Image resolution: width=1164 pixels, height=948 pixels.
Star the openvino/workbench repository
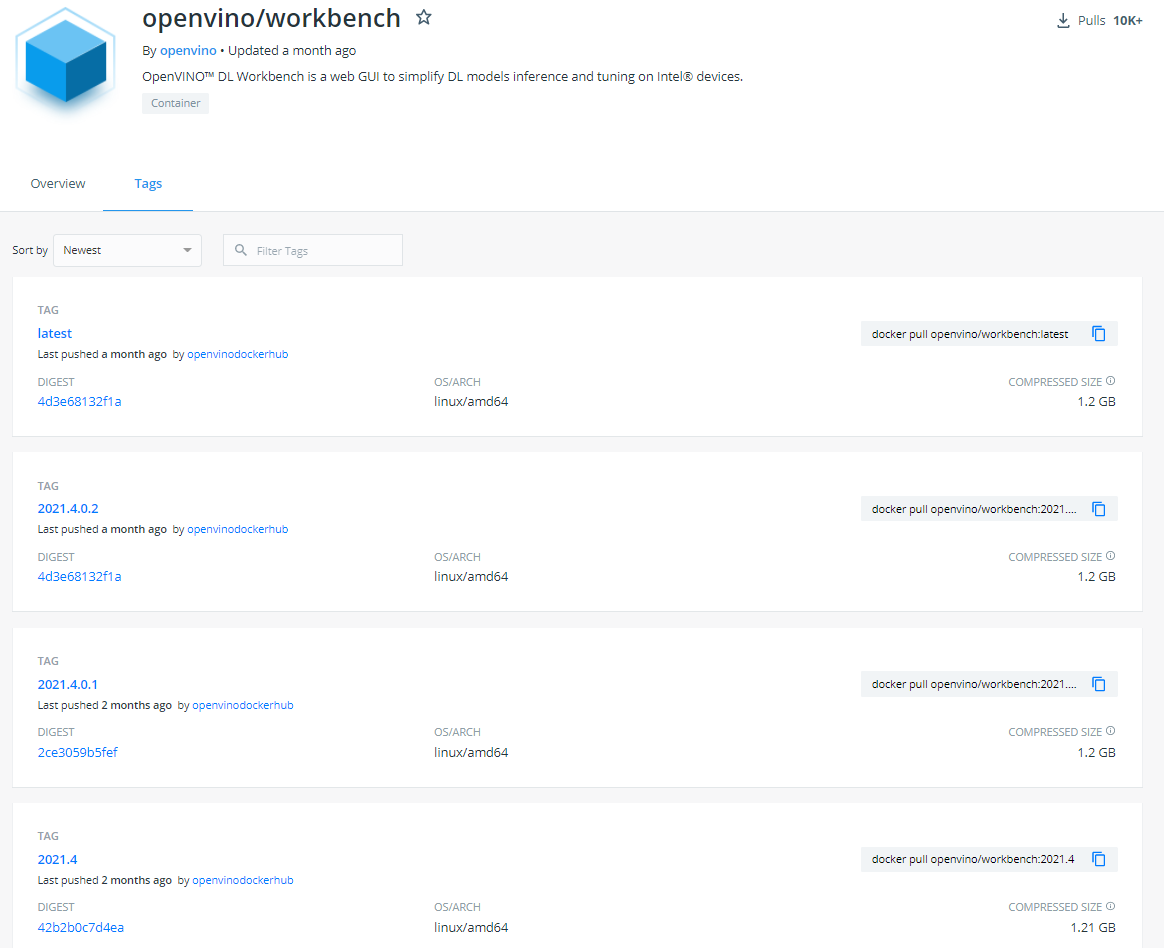click(423, 16)
